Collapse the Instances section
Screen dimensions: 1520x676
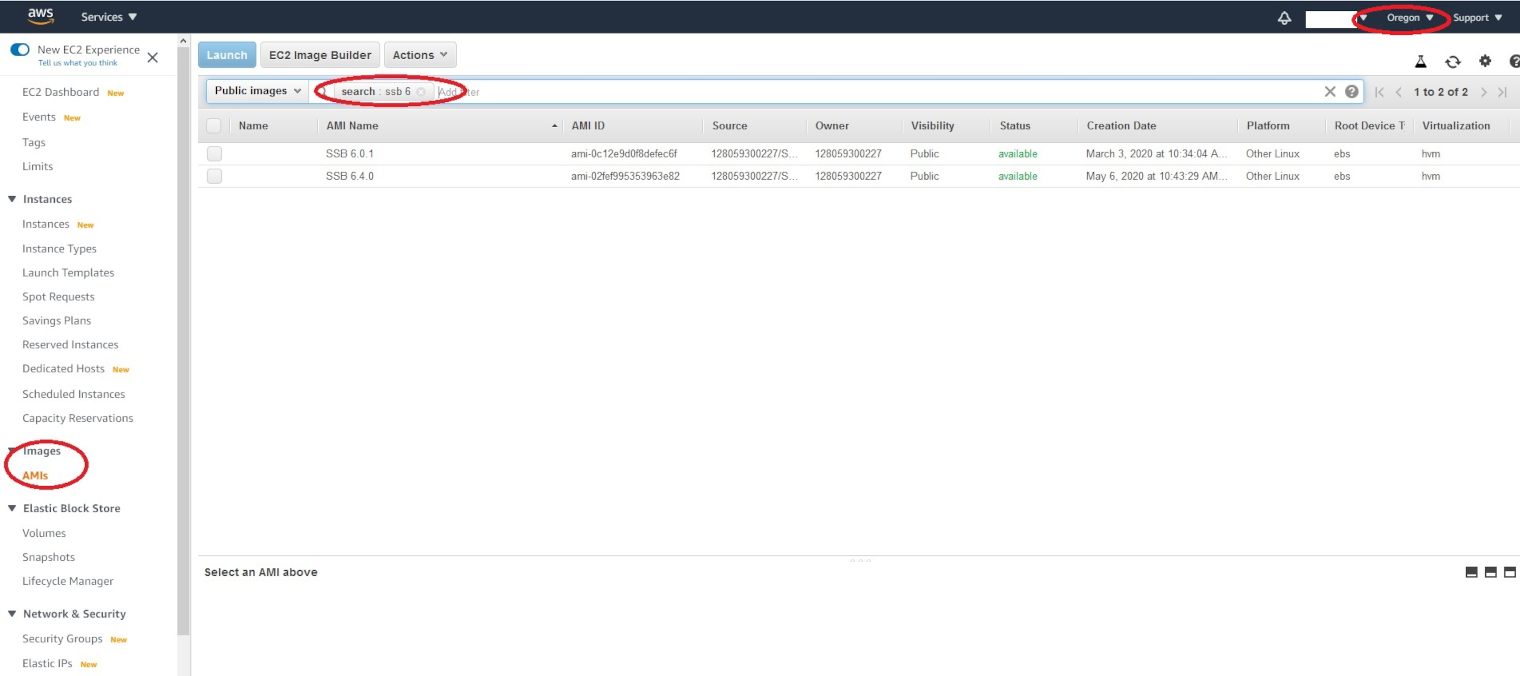click(12, 199)
